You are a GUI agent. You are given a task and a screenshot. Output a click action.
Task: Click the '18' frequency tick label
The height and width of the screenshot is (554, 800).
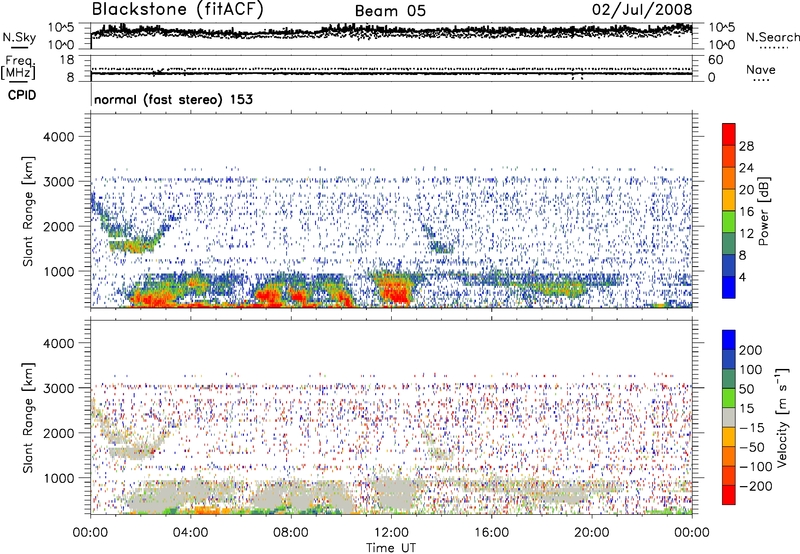click(x=67, y=60)
